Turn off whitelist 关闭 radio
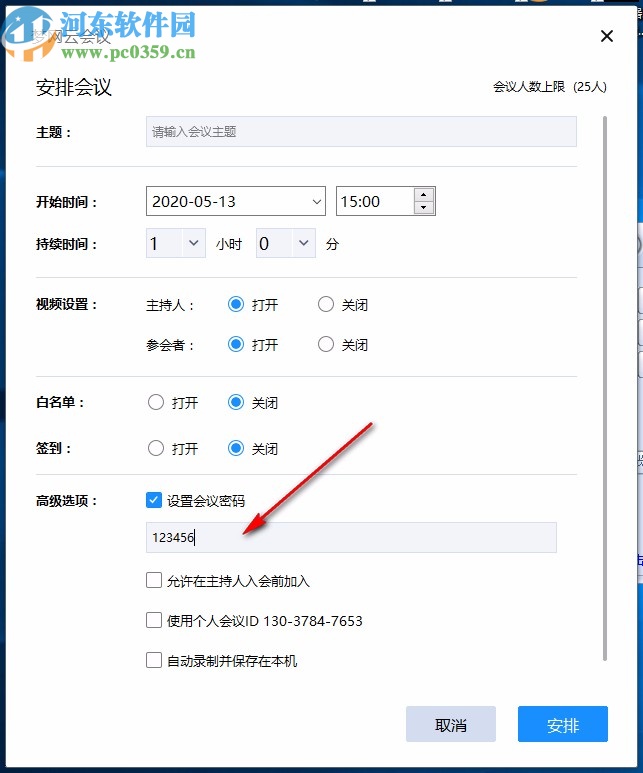The image size is (643, 773). [x=236, y=402]
